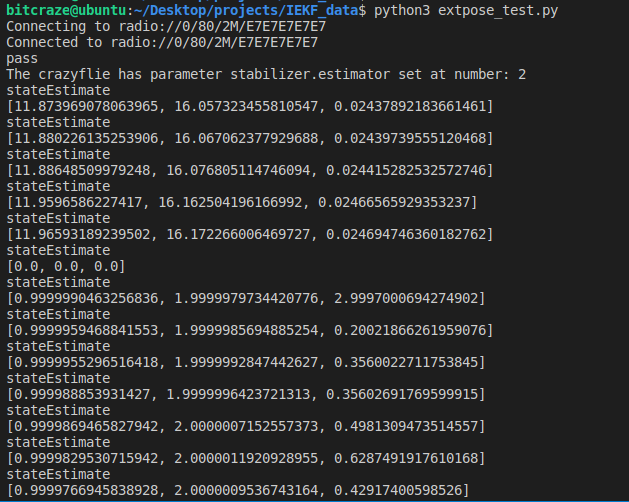The width and height of the screenshot is (629, 502).
Task: Click the line ending with 0.3560022711753845
Action: tap(249, 362)
